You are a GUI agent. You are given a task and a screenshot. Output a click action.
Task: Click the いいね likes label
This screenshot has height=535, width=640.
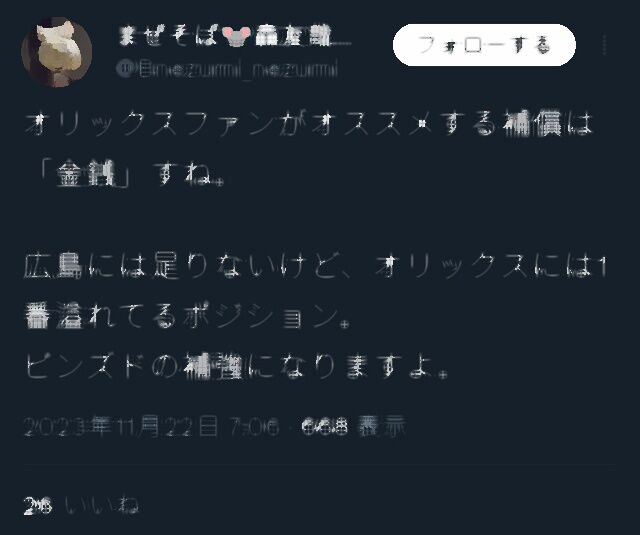pos(102,506)
